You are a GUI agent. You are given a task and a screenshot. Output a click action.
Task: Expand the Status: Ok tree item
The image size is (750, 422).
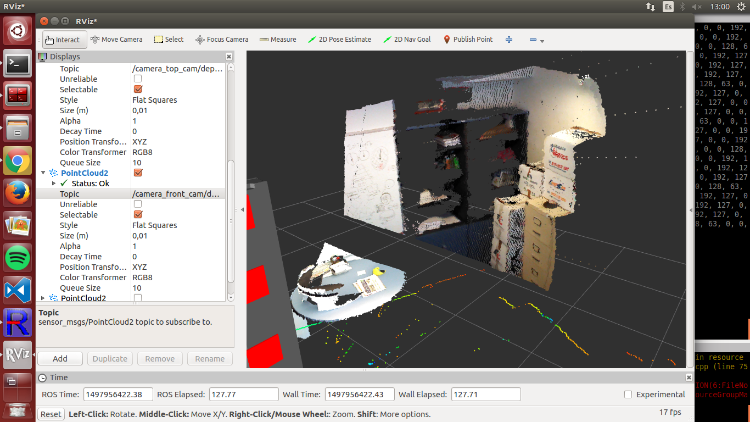pos(53,183)
